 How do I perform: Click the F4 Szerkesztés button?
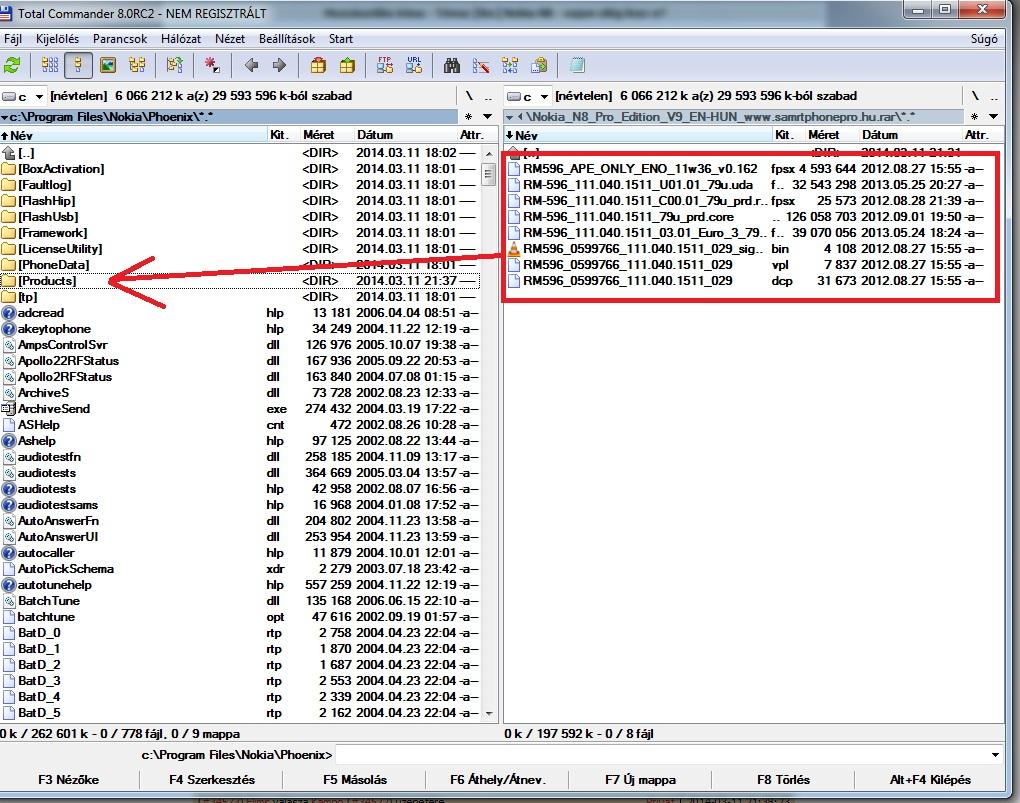pyautogui.click(x=211, y=780)
